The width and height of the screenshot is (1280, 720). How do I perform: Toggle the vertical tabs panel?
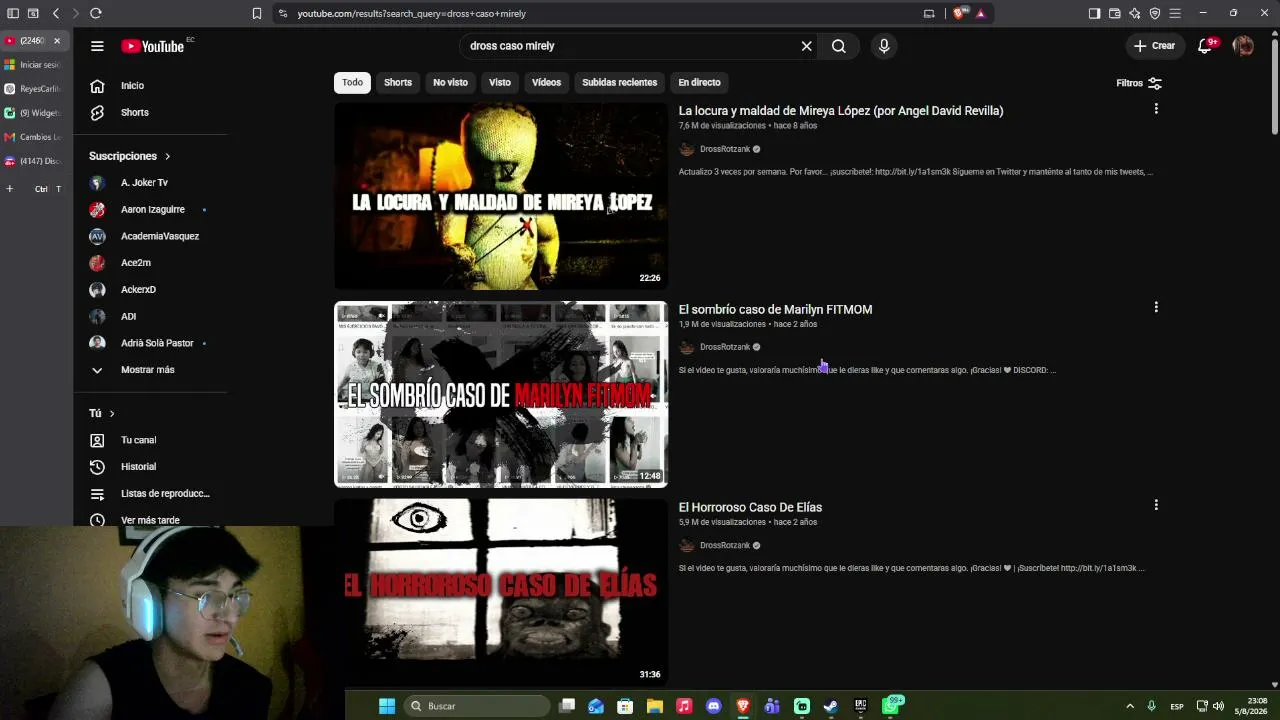13,13
